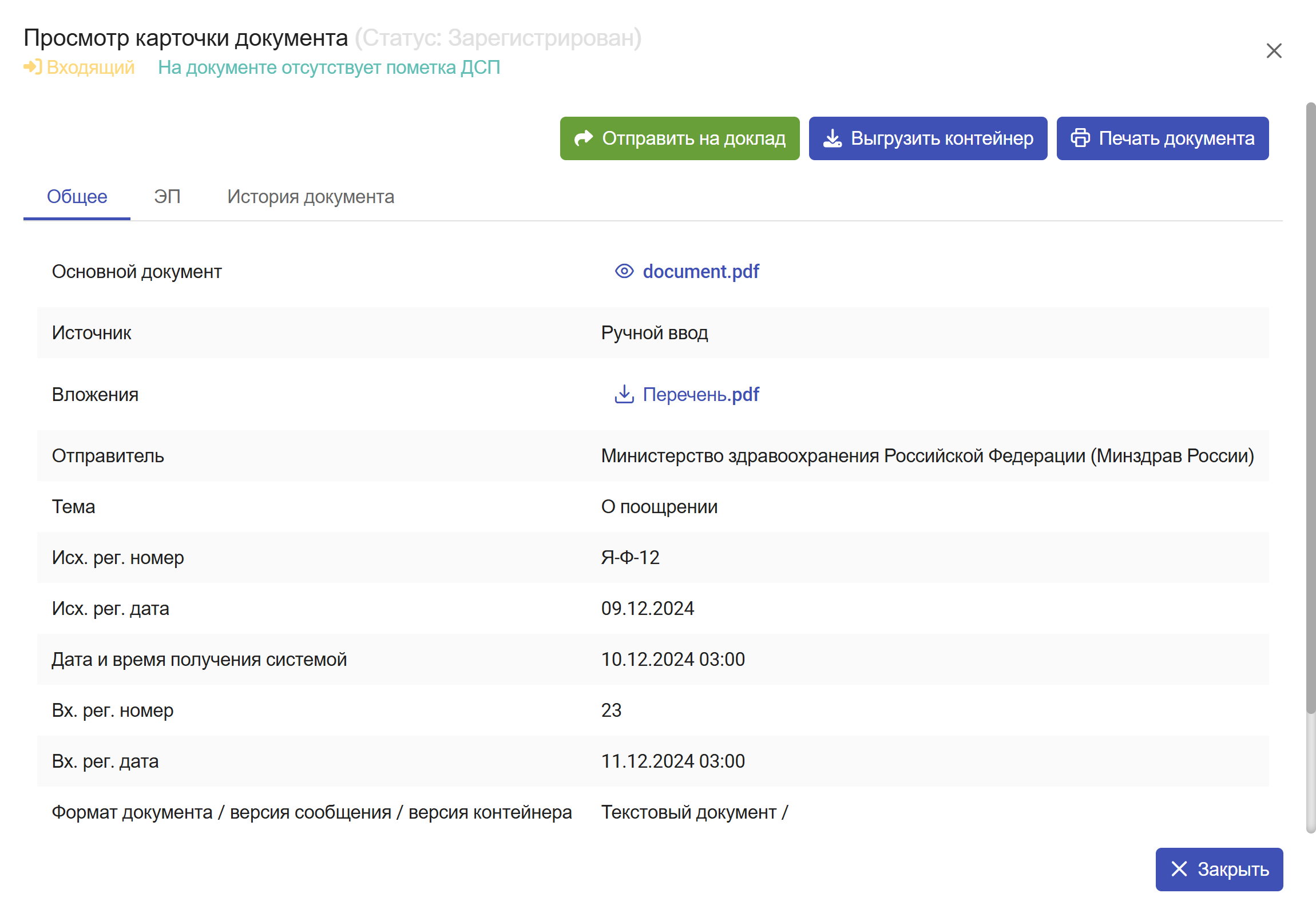Click the Входящий label
This screenshot has height=905, width=1316.
(90, 68)
